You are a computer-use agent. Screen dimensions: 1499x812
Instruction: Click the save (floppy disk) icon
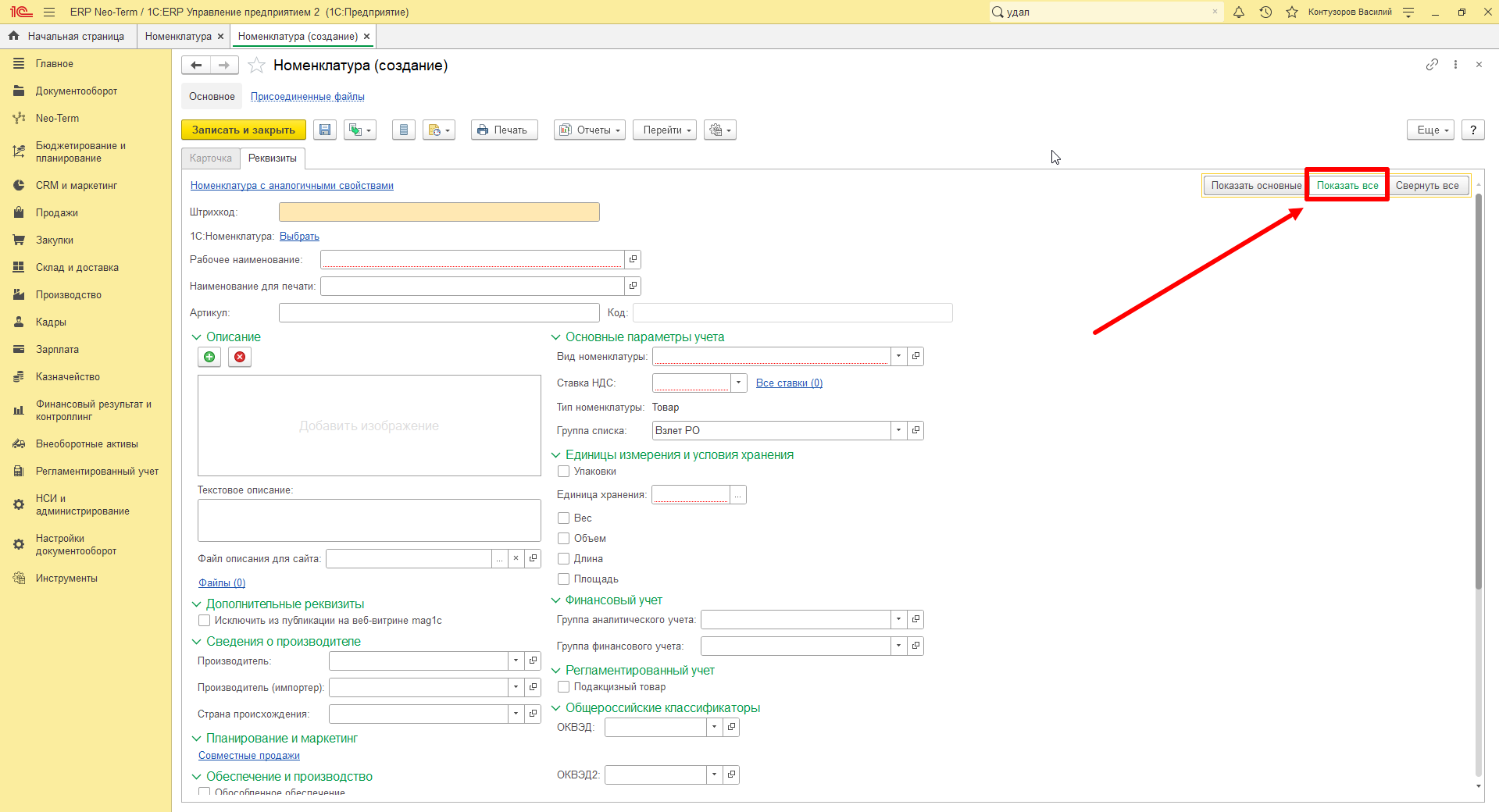click(x=325, y=130)
